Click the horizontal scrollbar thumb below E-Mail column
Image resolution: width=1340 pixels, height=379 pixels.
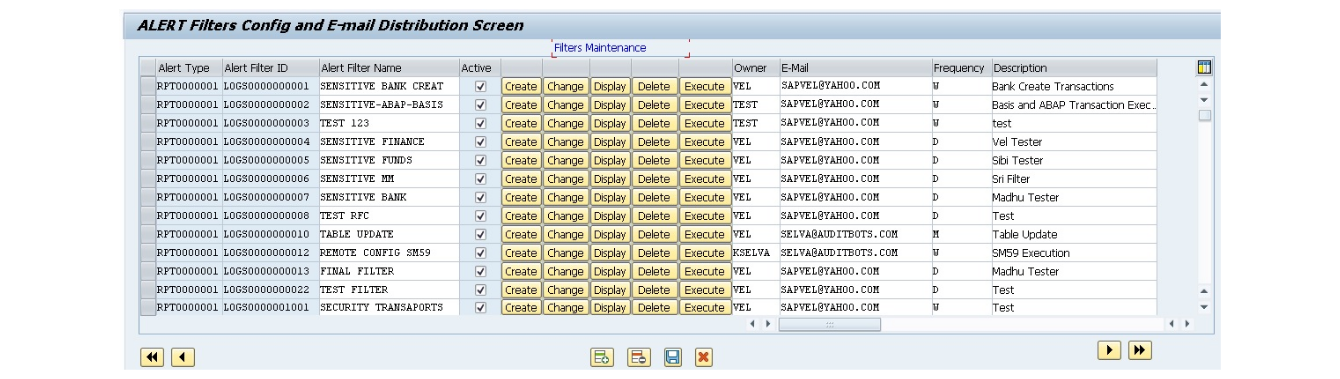[829, 324]
